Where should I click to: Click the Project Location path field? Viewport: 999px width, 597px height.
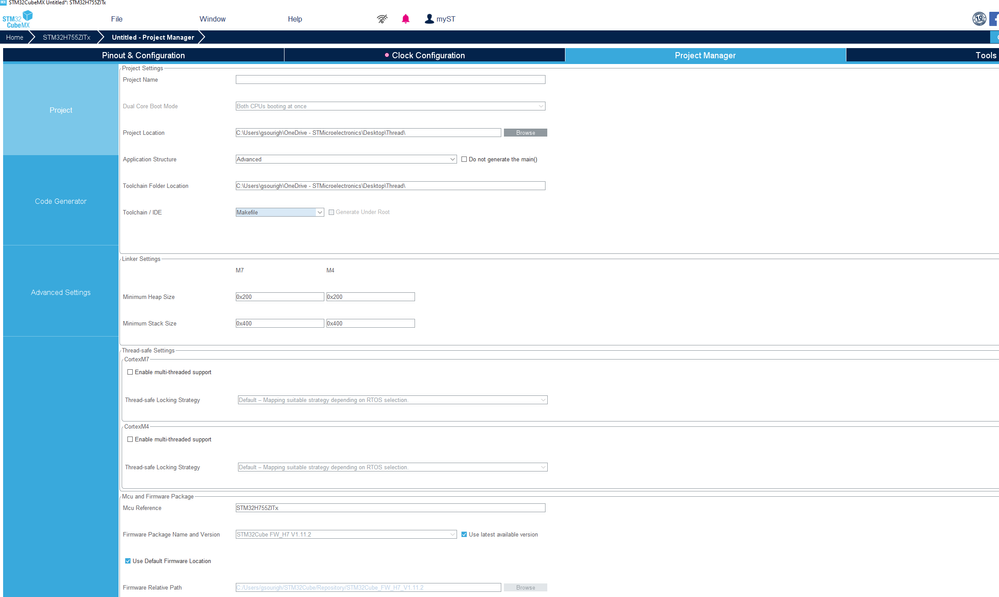368,133
